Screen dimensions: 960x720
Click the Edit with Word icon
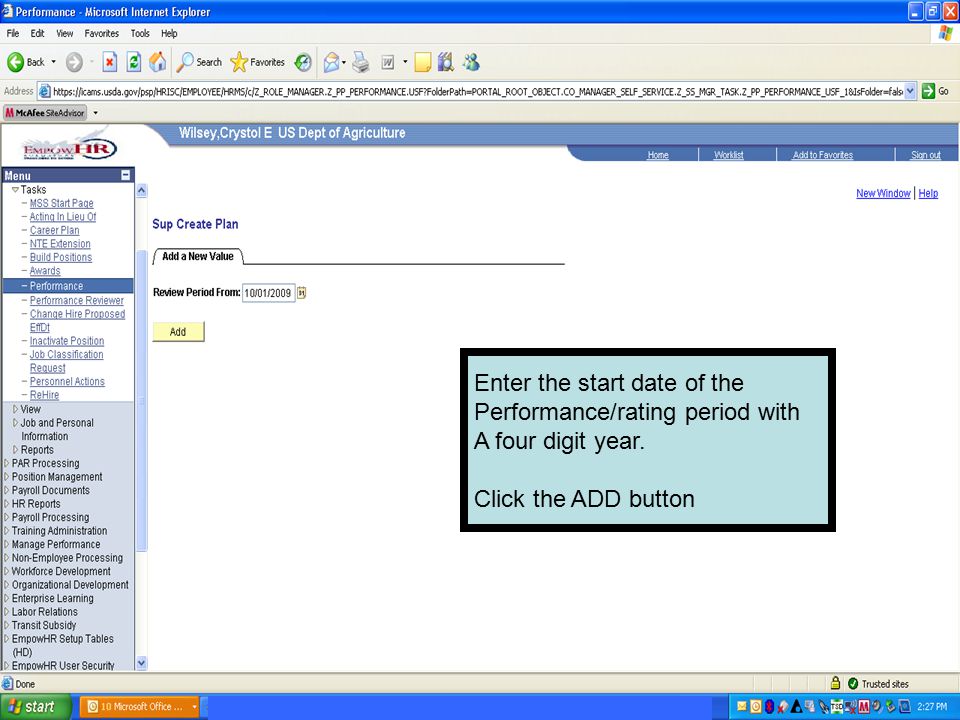tap(388, 62)
